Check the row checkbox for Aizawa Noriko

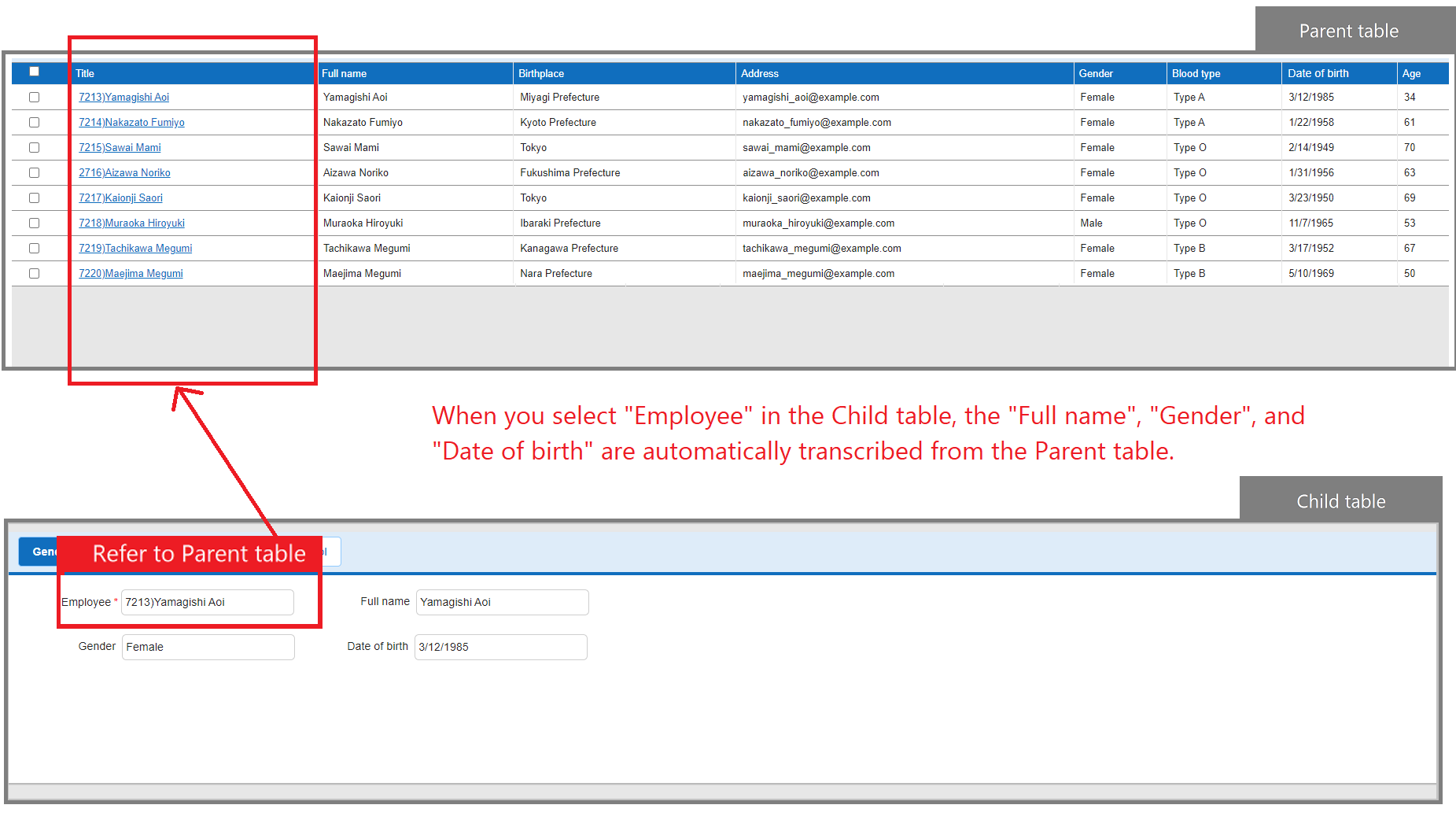(34, 173)
